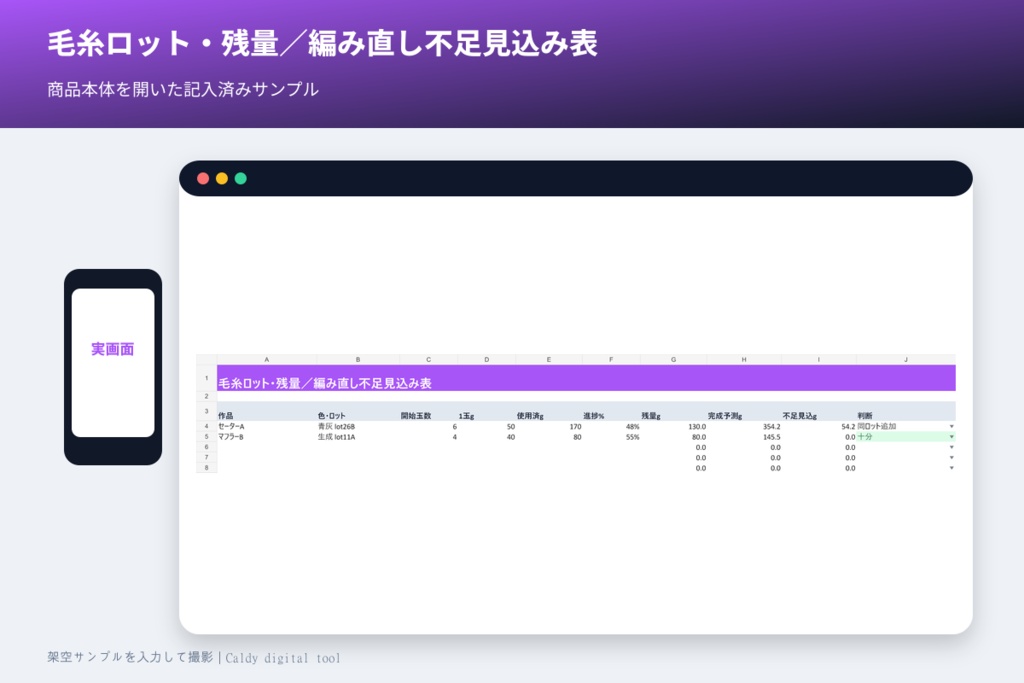Open the 判断 dropdown arrow in row 4
Image resolution: width=1024 pixels, height=683 pixels.
point(951,426)
